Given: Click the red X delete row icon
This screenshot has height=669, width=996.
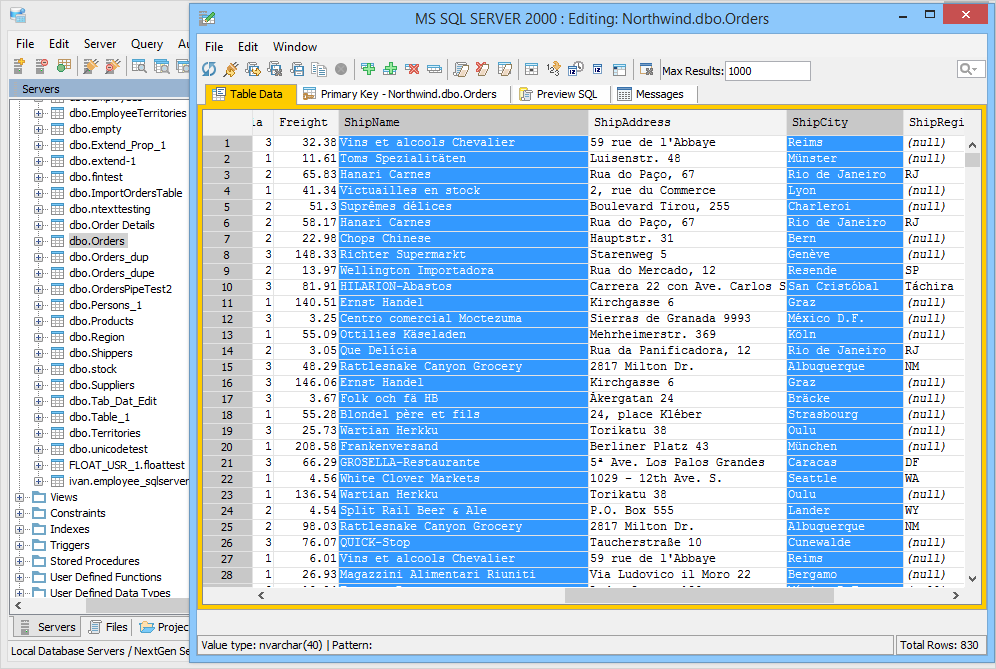Looking at the screenshot, I should click(x=412, y=69).
